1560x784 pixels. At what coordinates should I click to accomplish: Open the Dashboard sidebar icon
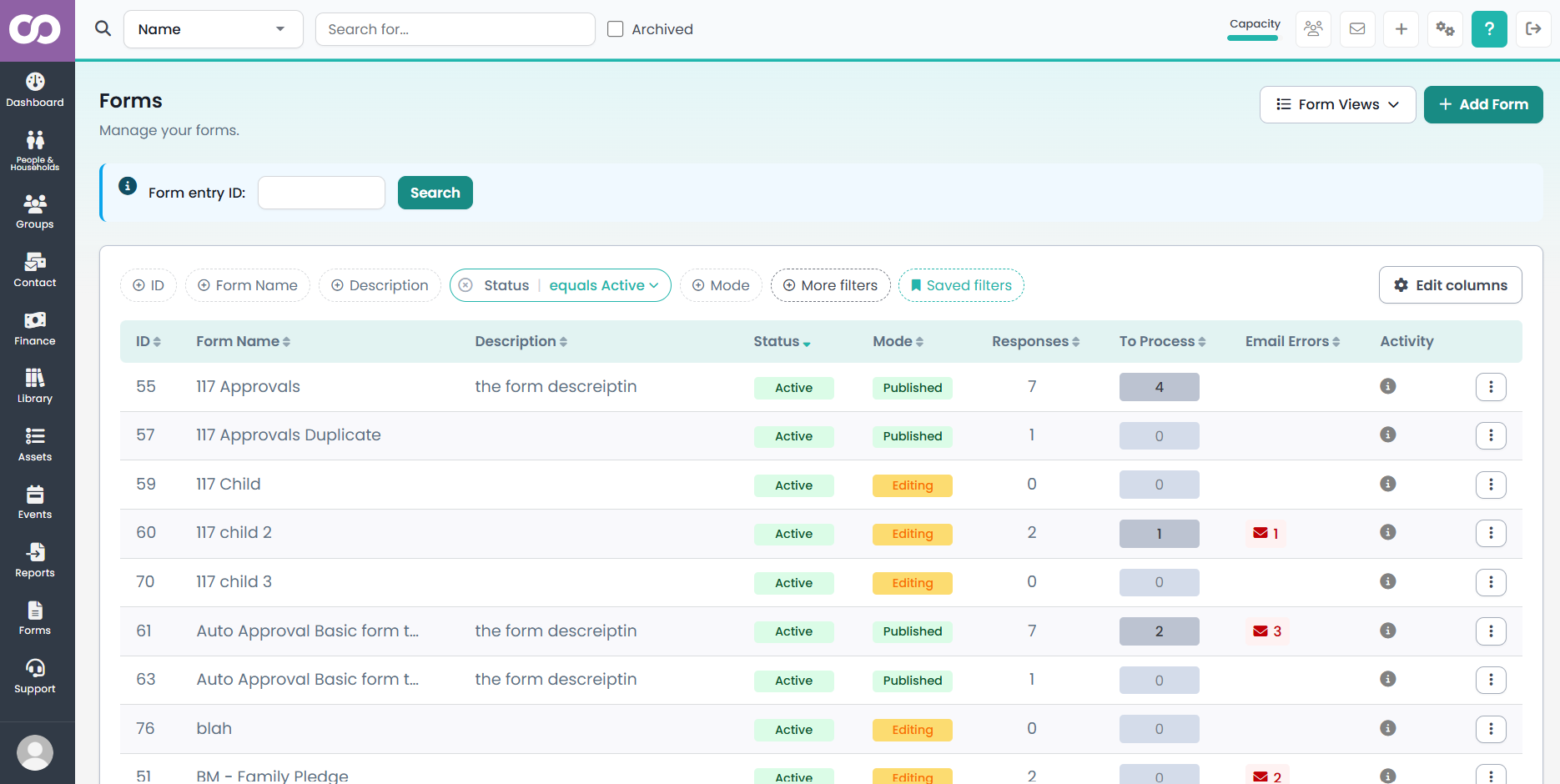click(35, 90)
